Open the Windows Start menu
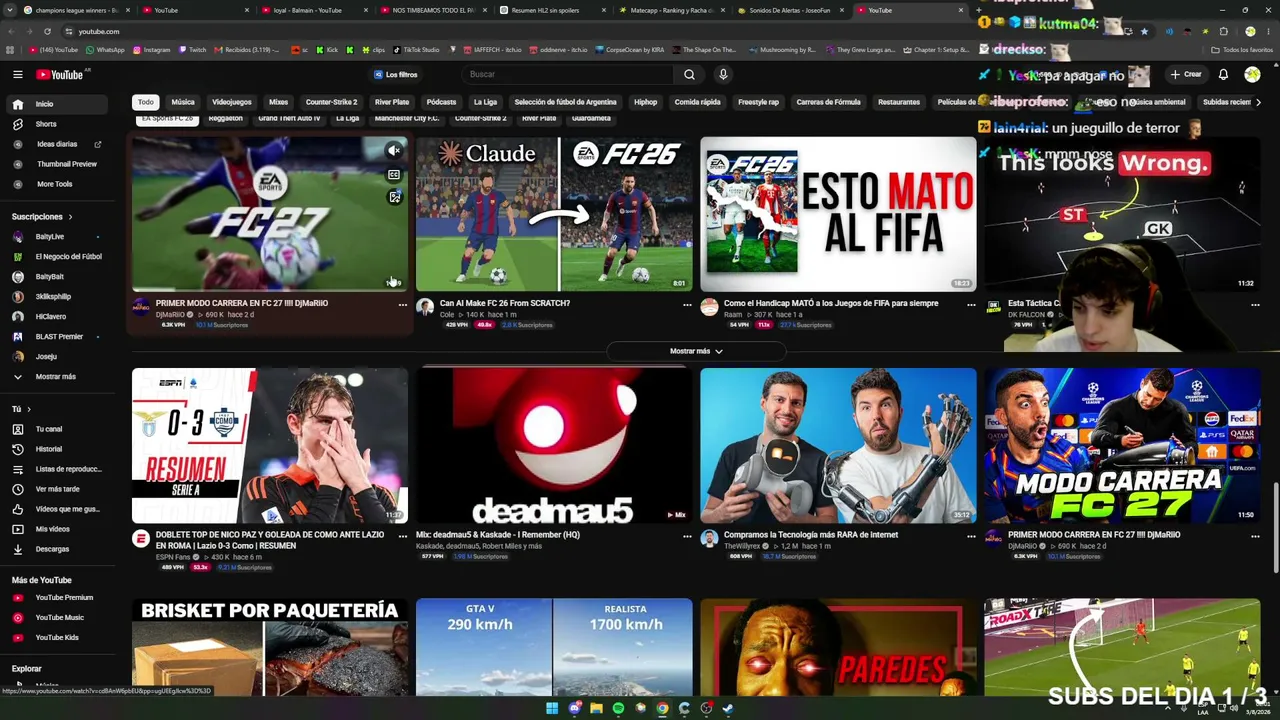Screen dimensions: 1280x720 (552, 708)
